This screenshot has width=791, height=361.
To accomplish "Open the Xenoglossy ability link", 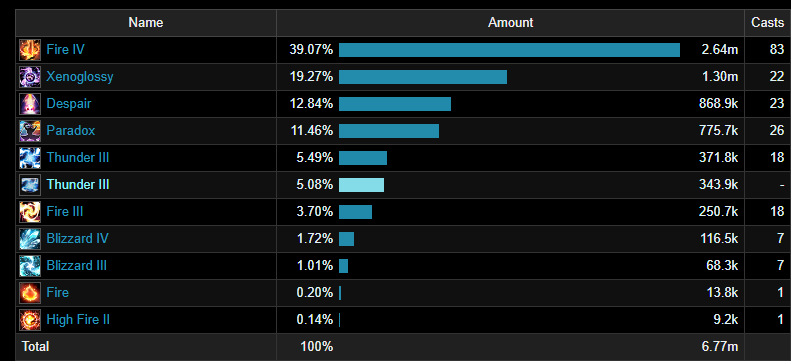I will [80, 77].
